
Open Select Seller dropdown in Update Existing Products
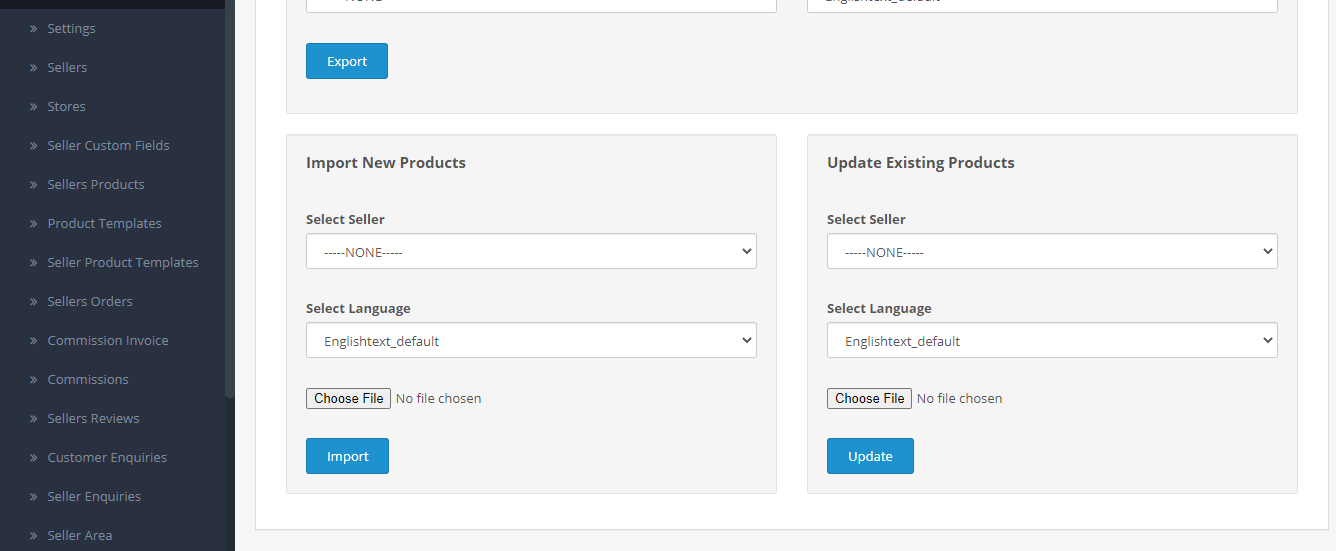[x=1052, y=251]
